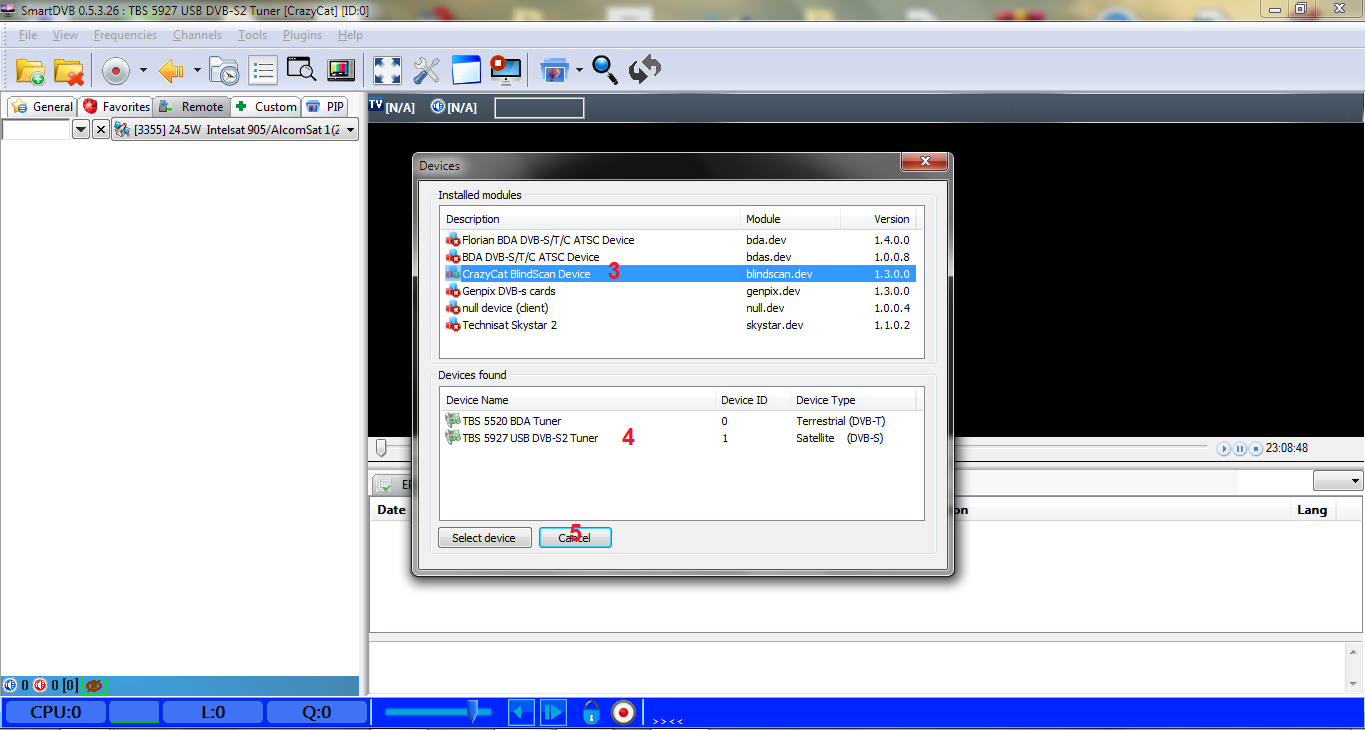Image resolution: width=1365 pixels, height=730 pixels.
Task: Open the Tools menu
Action: (x=252, y=35)
